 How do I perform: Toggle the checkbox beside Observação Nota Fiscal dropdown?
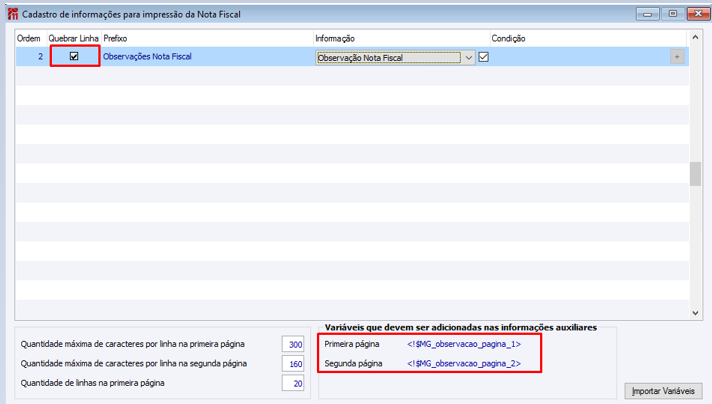(x=484, y=57)
